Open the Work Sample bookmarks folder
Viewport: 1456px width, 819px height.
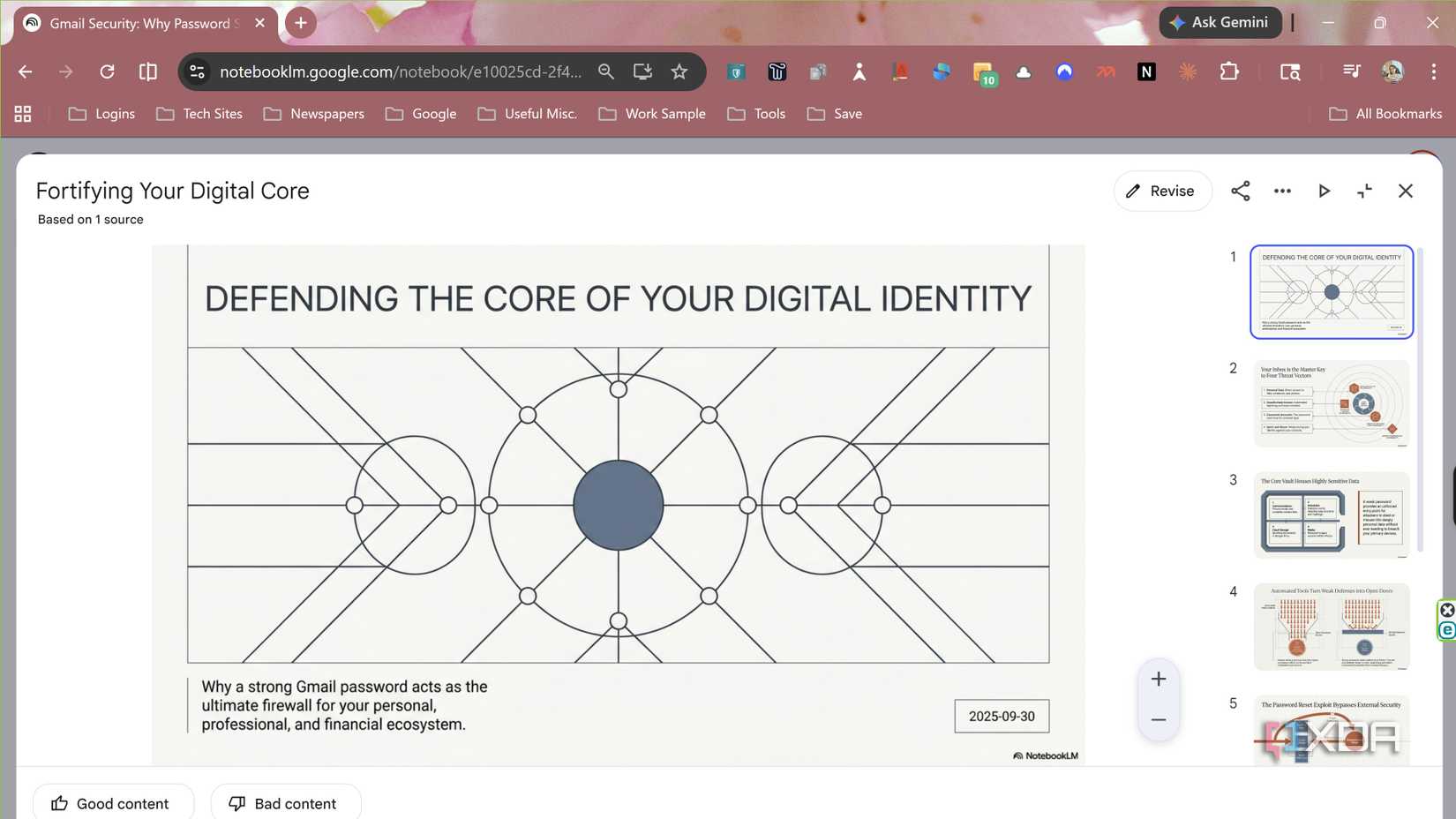(x=651, y=113)
